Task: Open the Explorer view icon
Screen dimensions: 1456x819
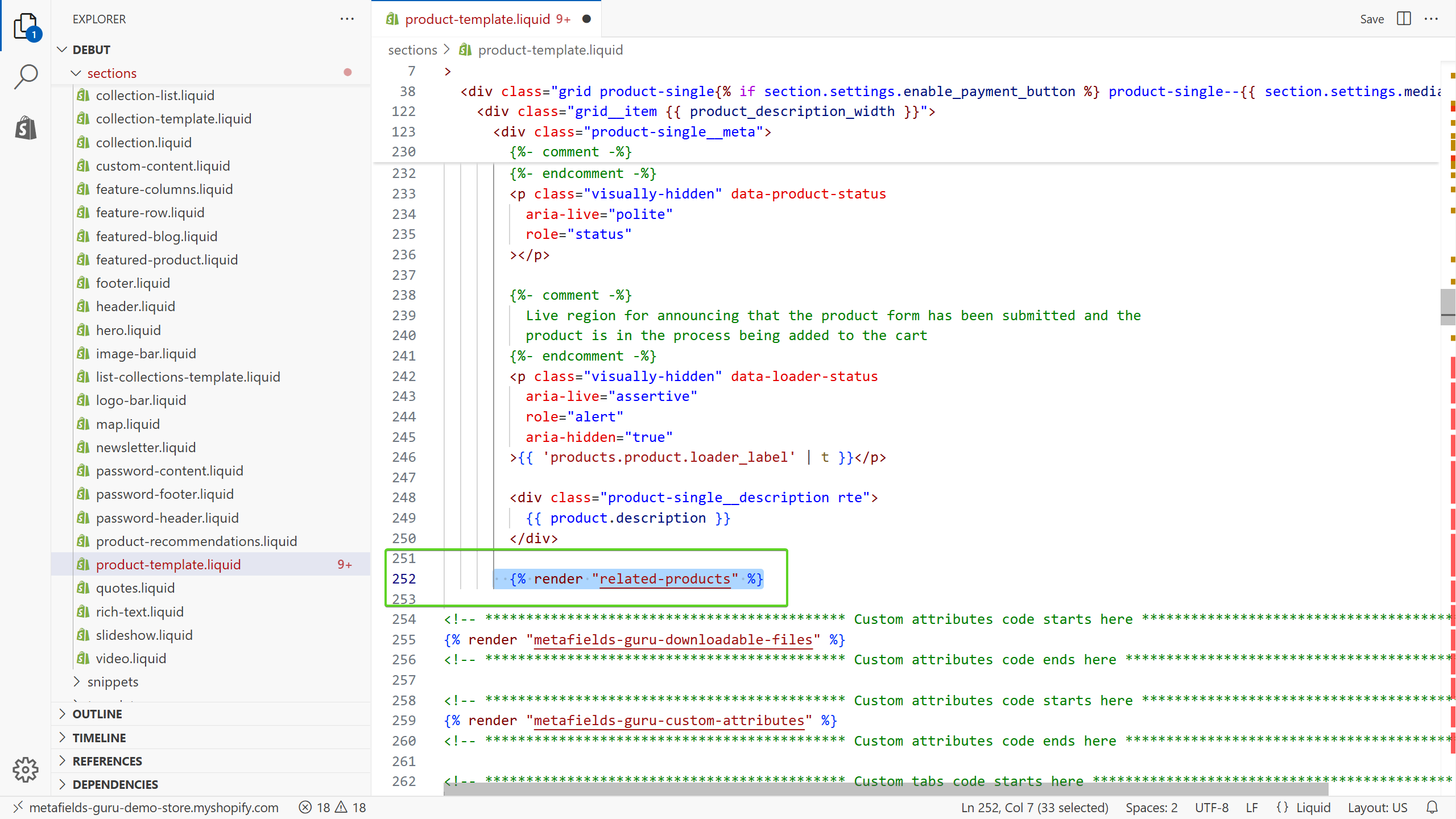Action: 26,26
